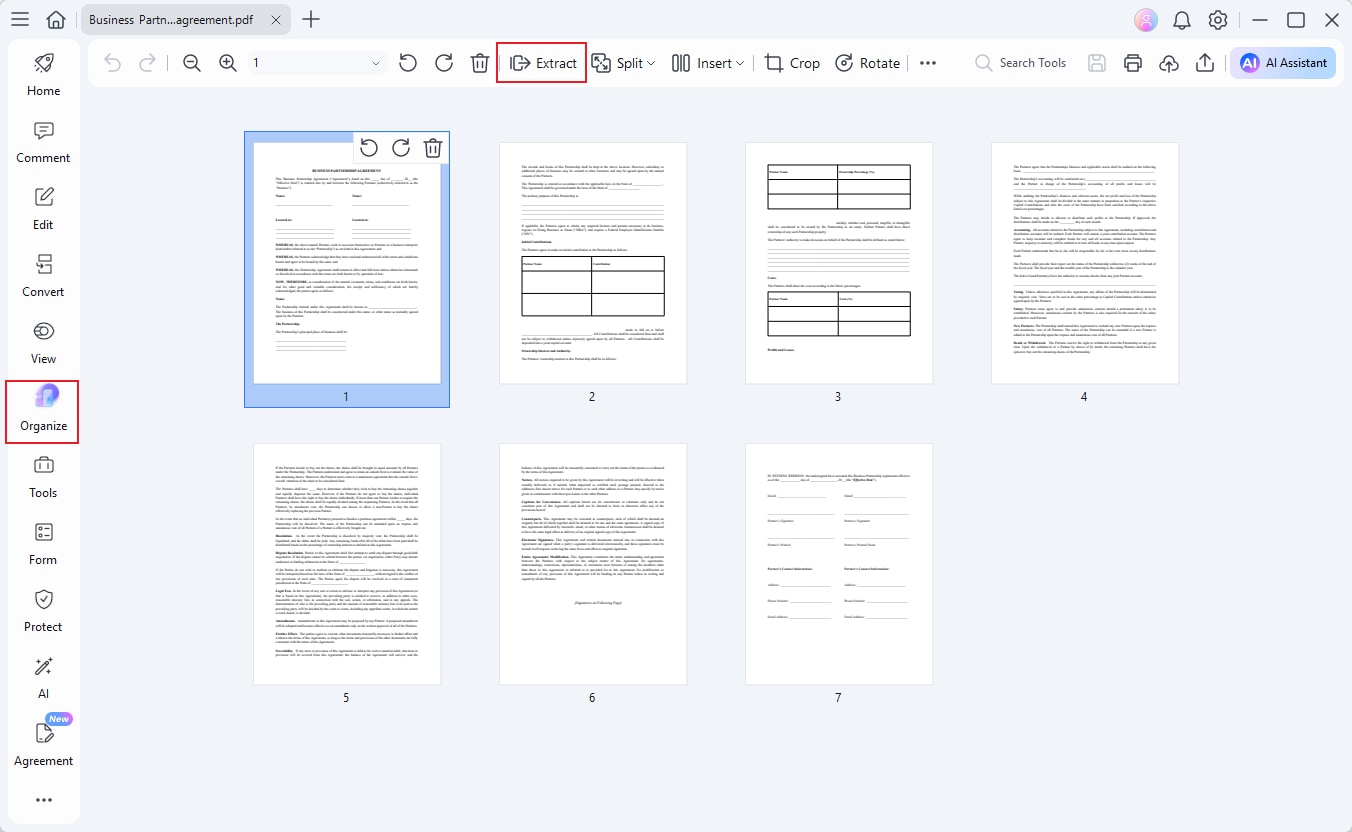Screen dimensions: 1352x832
Task: Rotate pages clockwise in toolbar
Action: point(444,63)
